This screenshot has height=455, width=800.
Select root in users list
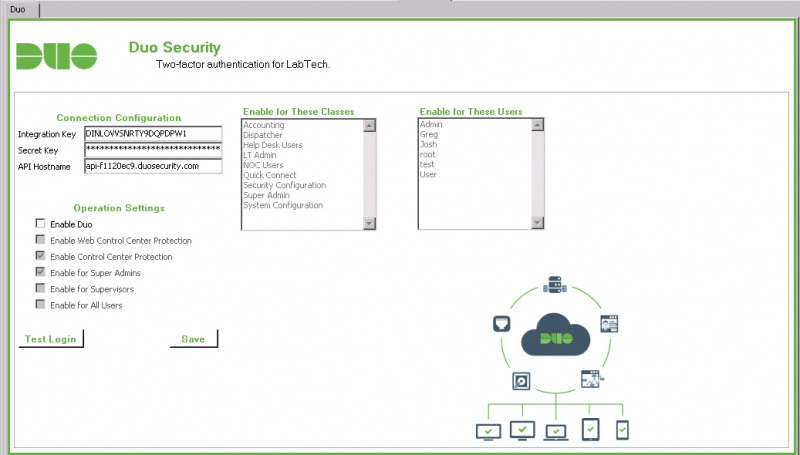pyautogui.click(x=428, y=154)
